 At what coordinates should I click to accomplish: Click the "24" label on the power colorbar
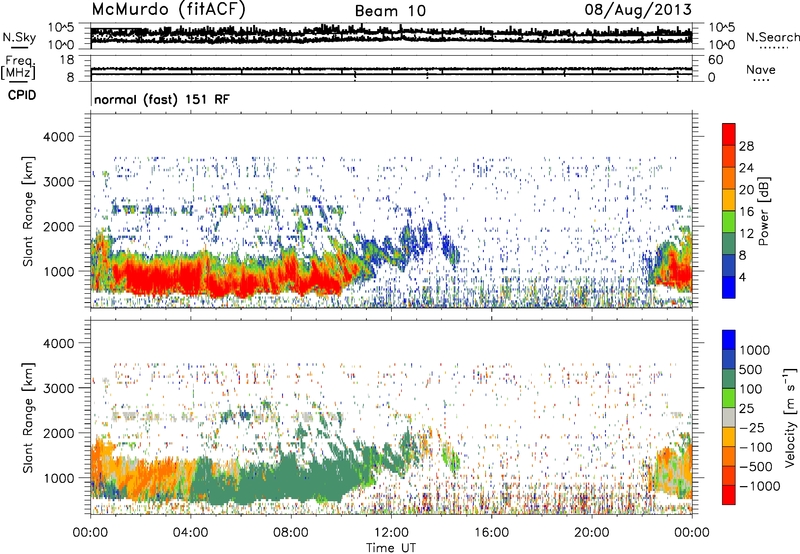[x=746, y=168]
